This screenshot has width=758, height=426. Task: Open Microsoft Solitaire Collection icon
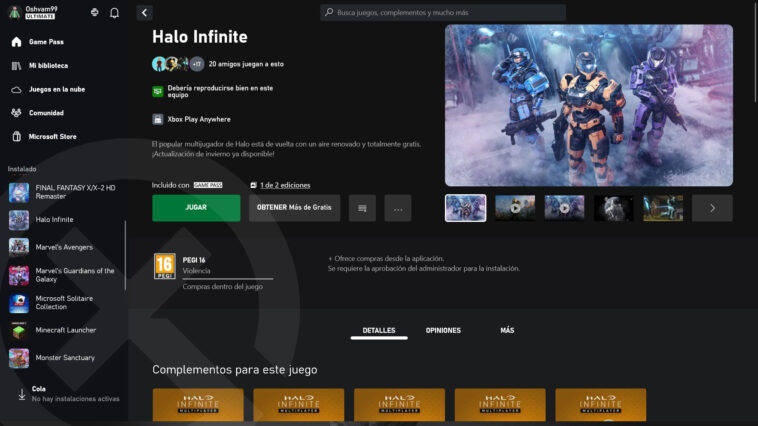pyautogui.click(x=19, y=303)
